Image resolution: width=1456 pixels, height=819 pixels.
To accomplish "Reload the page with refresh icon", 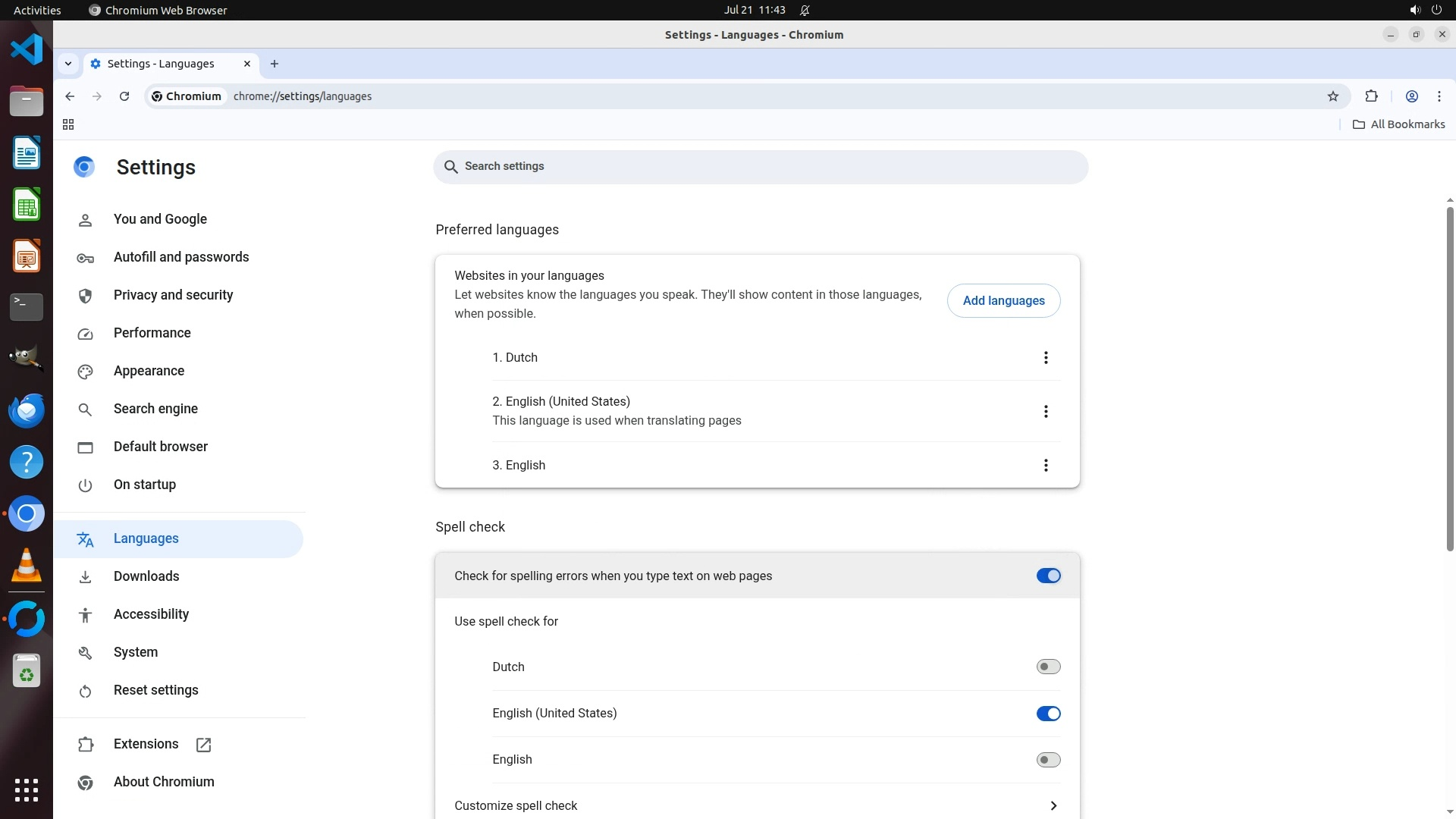I will [124, 96].
